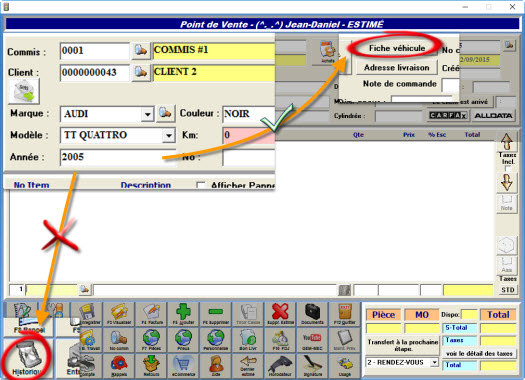Screen dimensions: 525x380
Task: Click the Achats calendar icon
Action: pos(327,52)
